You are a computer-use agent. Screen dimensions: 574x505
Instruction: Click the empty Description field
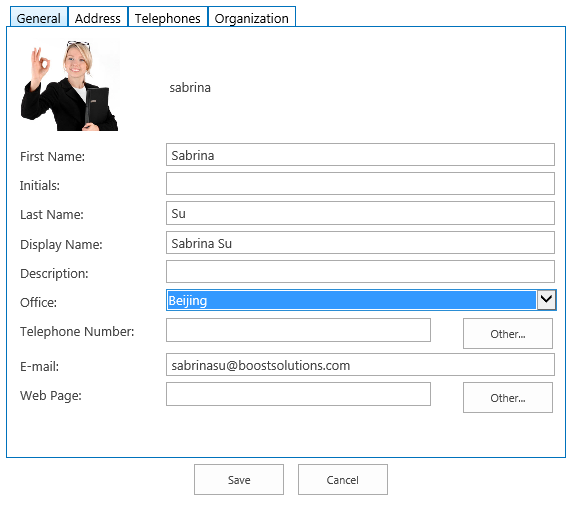(360, 272)
